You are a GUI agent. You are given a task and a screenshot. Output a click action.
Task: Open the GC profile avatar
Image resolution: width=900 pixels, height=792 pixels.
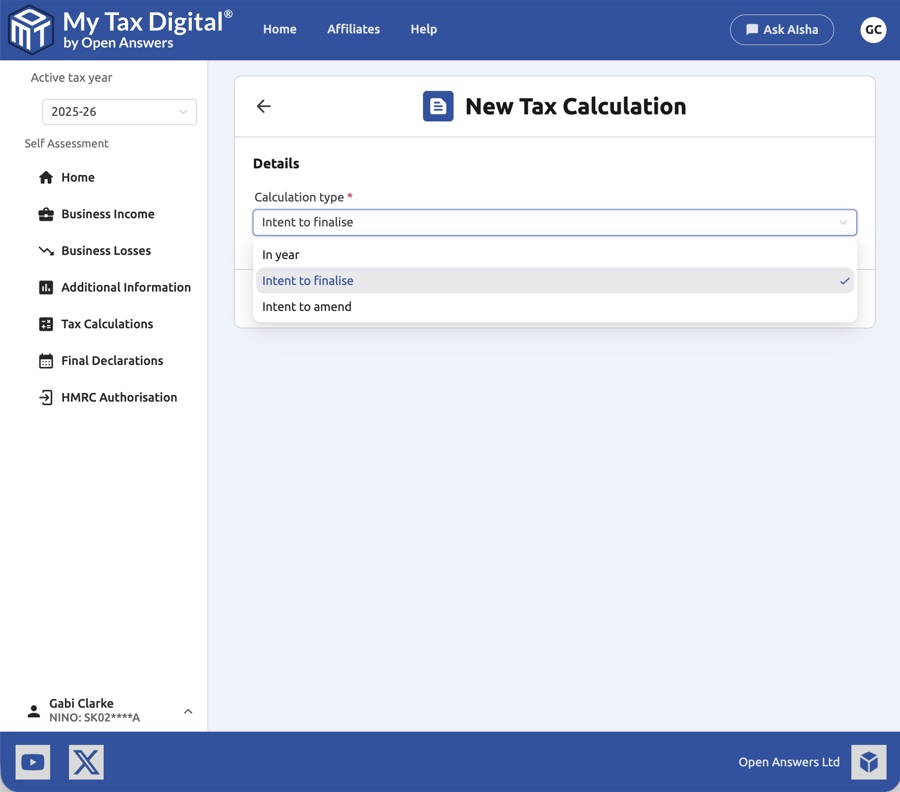coord(873,29)
